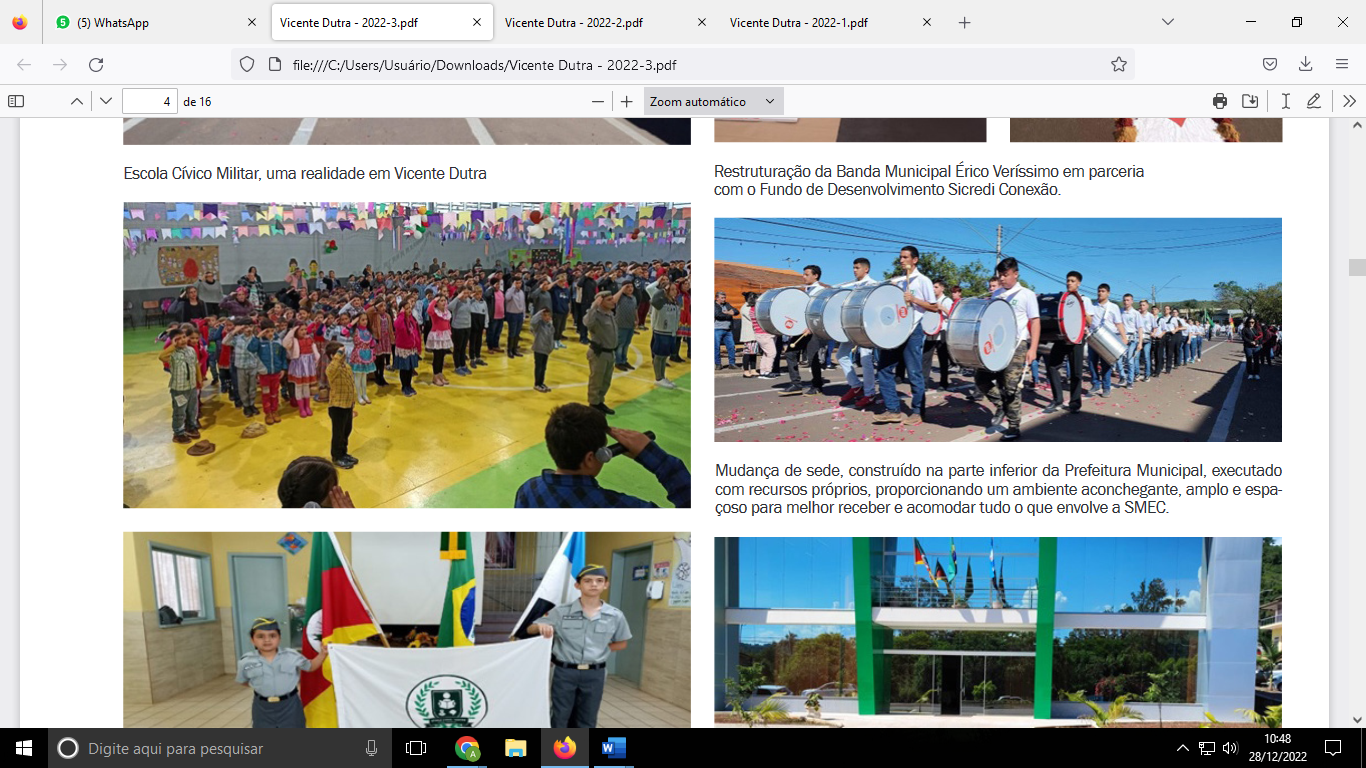Click the students holding flag photo
The height and width of the screenshot is (768, 1366).
(407, 629)
